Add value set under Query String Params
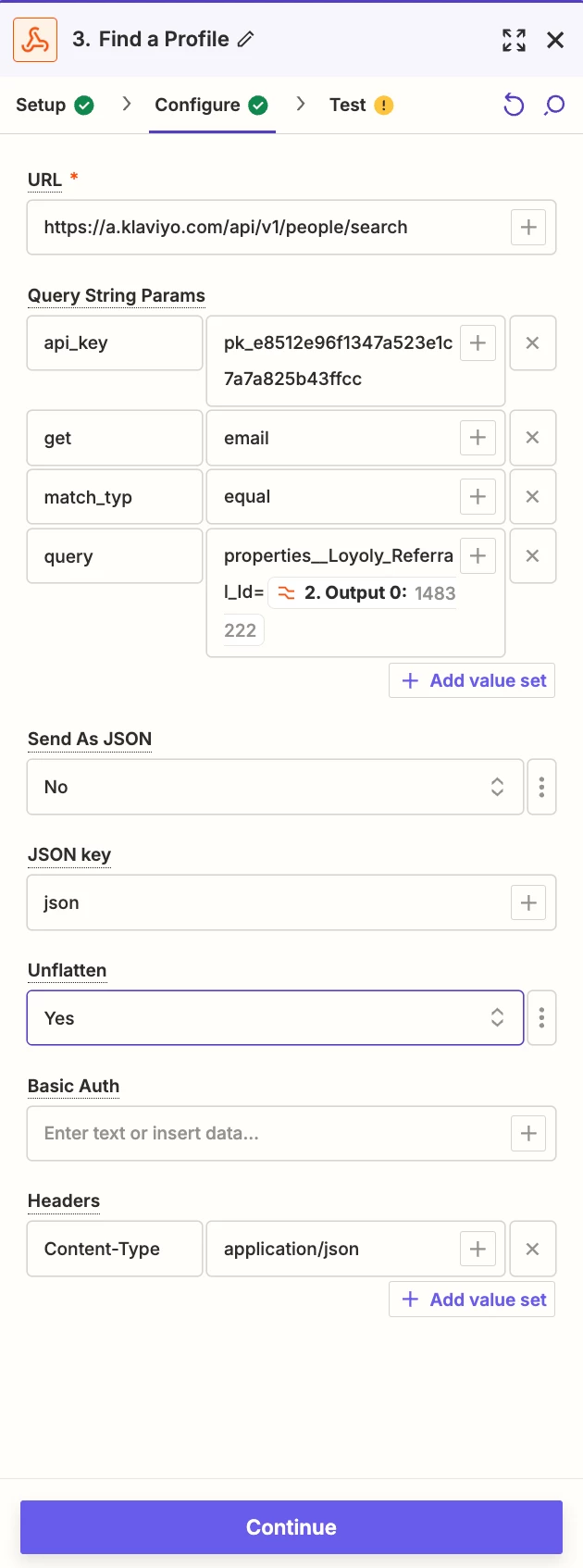This screenshot has height=1568, width=583. click(x=472, y=680)
